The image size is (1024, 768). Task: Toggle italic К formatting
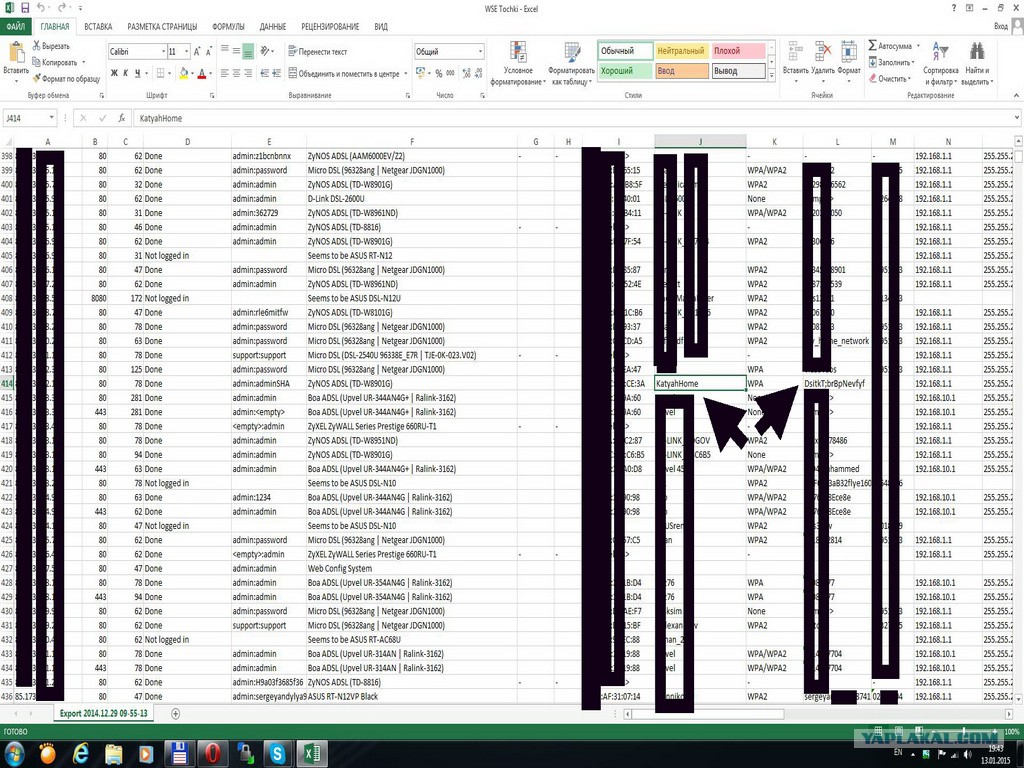(x=126, y=73)
